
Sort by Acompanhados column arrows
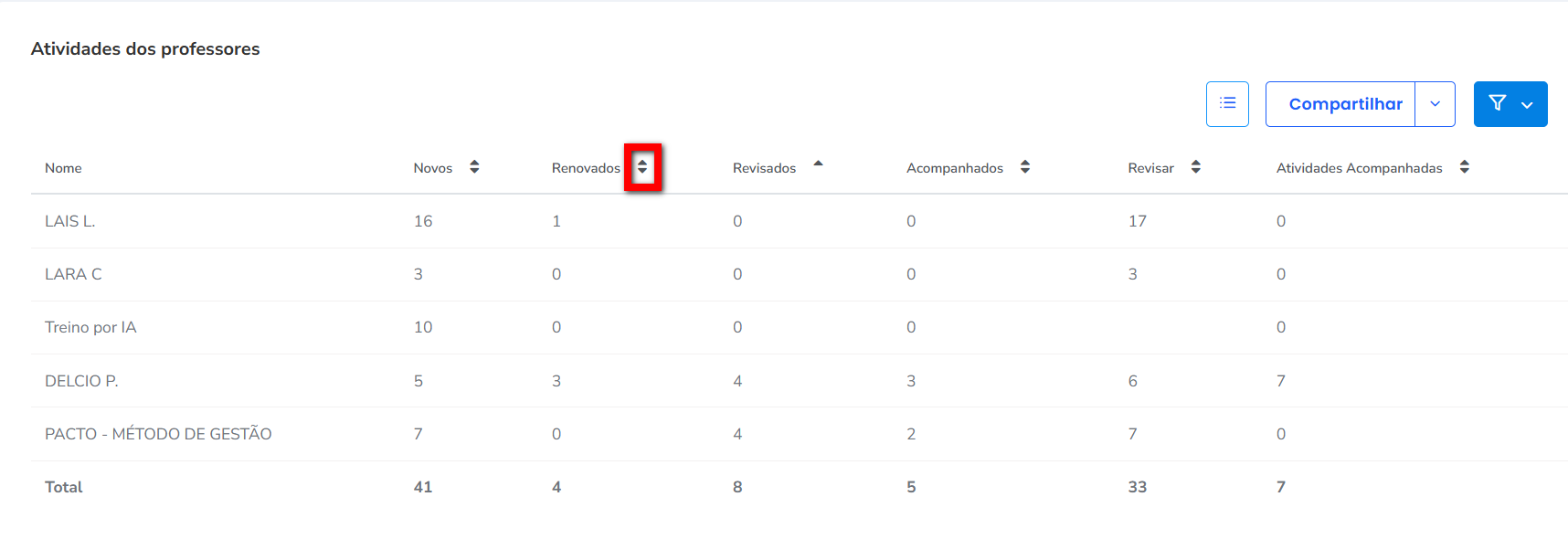pos(1025,167)
